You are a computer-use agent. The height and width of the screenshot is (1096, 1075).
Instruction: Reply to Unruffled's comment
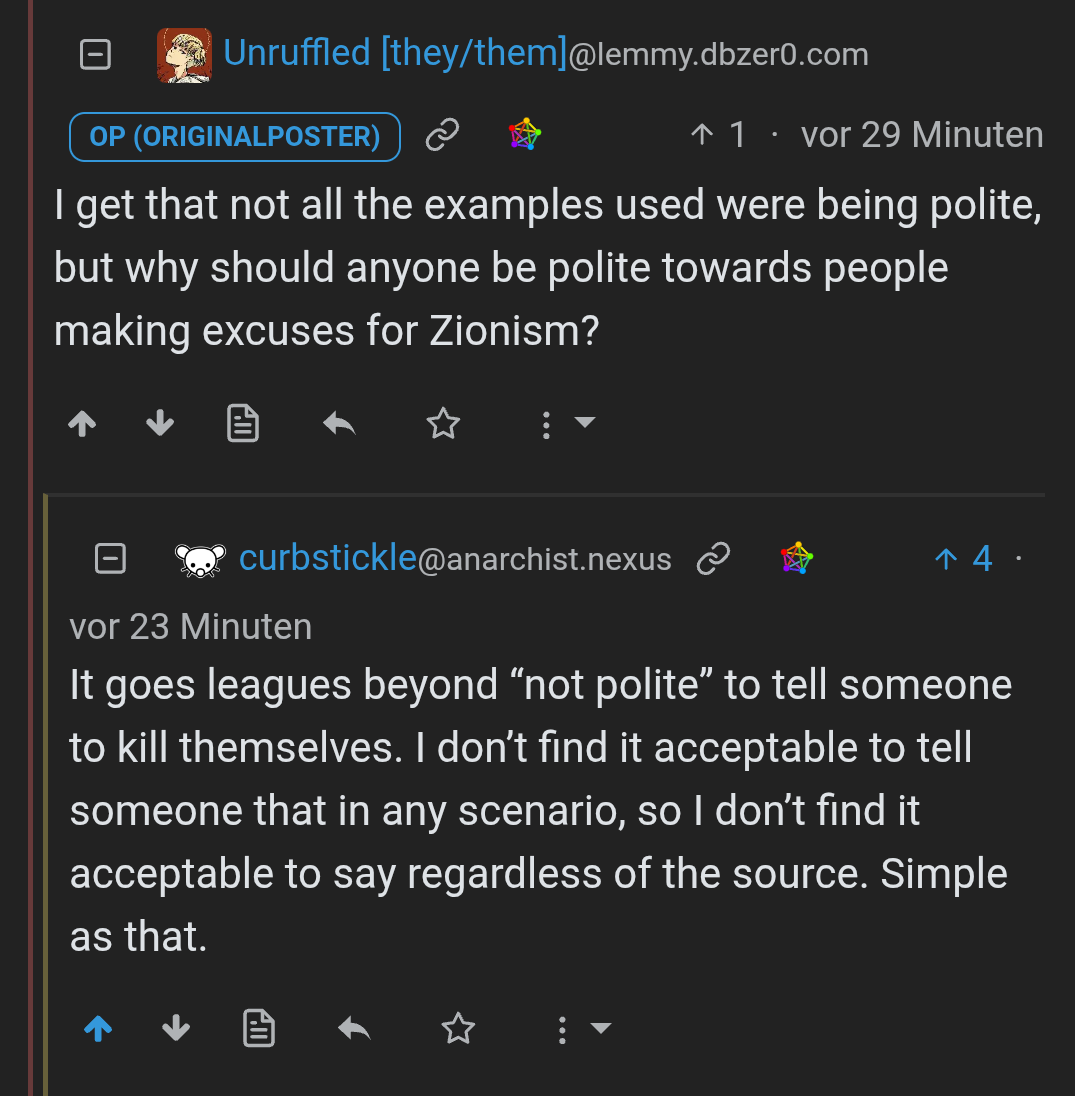tap(340, 425)
